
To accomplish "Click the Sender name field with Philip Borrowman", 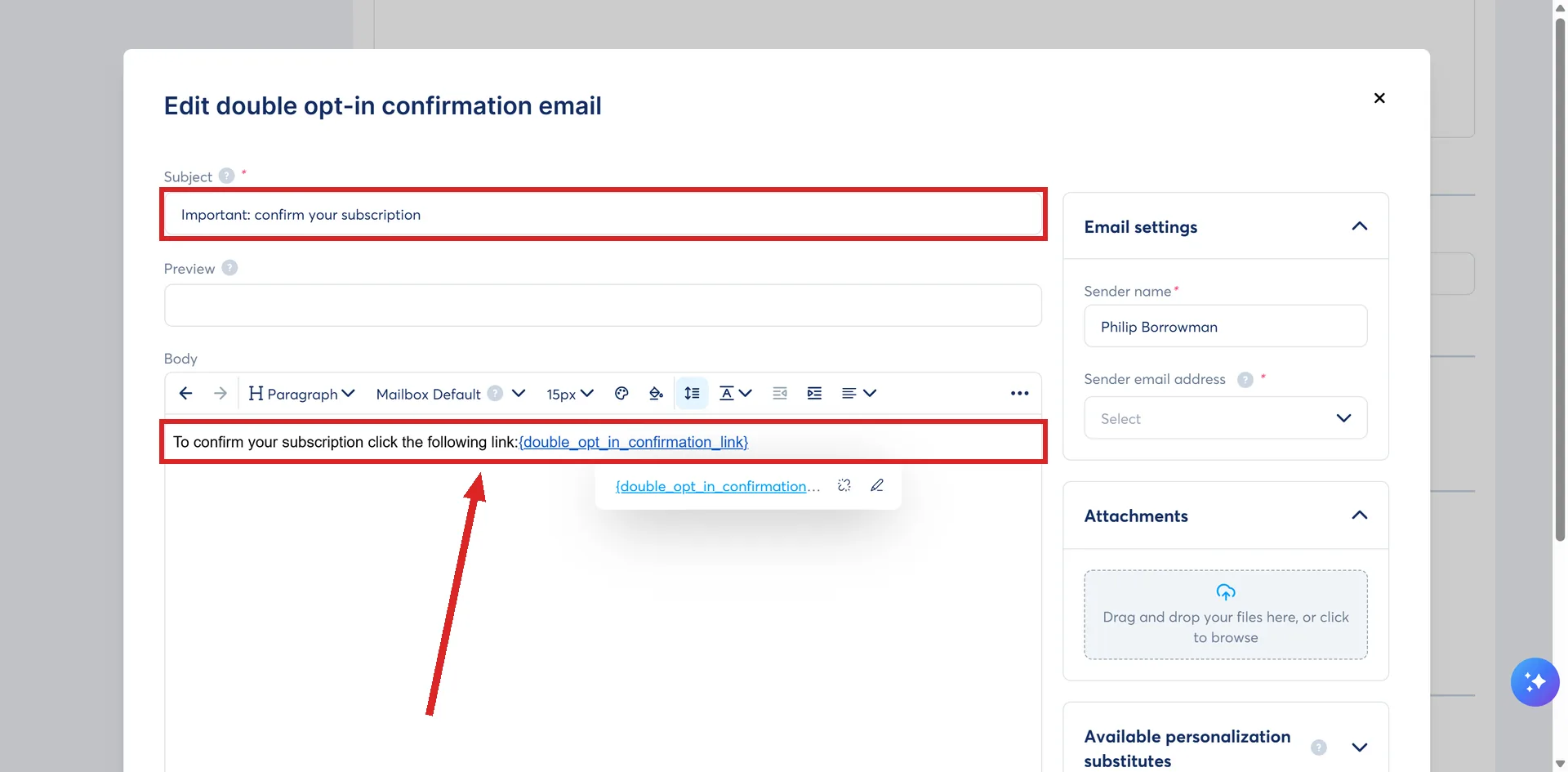I will coord(1226,326).
